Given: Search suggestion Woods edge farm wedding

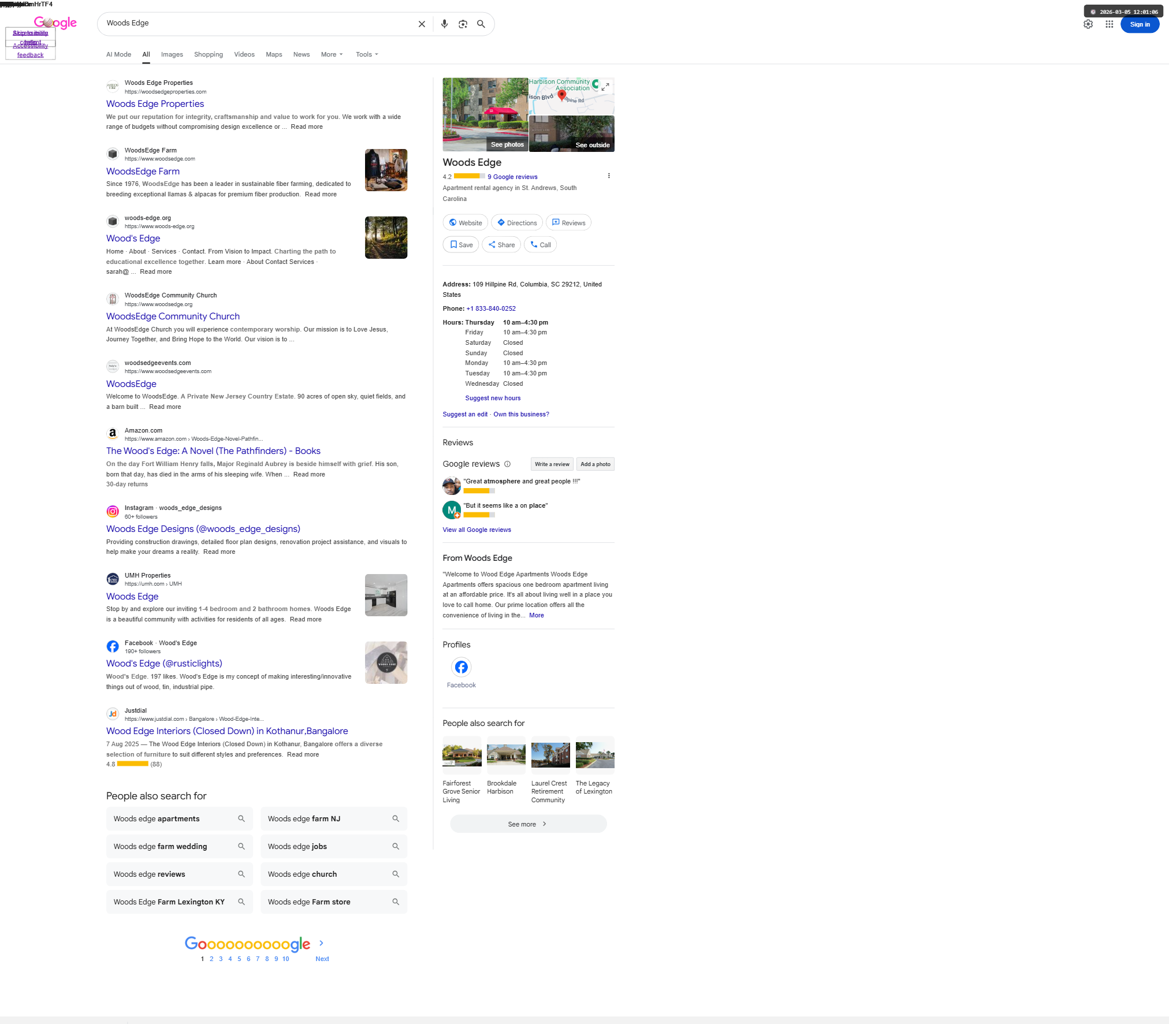Looking at the screenshot, I should (x=179, y=847).
